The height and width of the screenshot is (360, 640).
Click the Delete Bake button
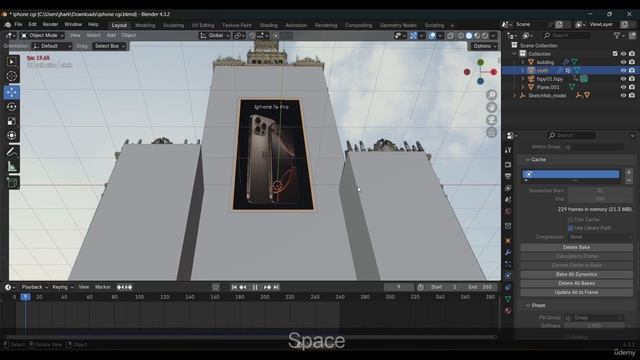pyautogui.click(x=576, y=247)
